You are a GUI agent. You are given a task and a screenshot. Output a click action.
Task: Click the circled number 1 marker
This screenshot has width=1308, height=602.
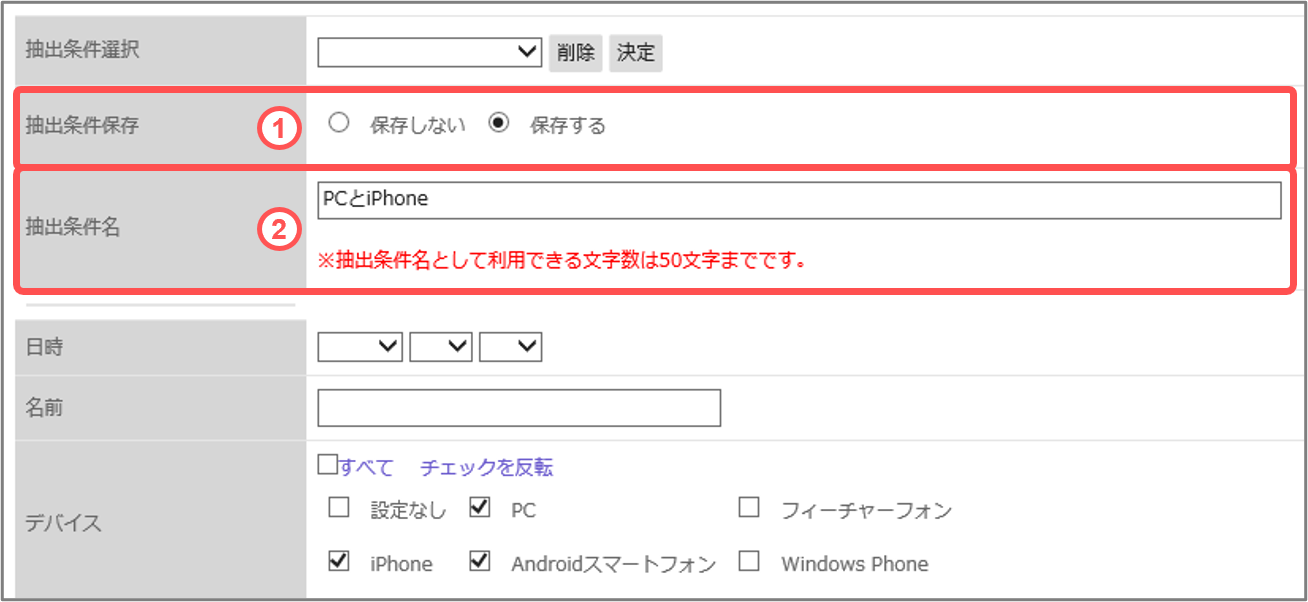pos(281,130)
